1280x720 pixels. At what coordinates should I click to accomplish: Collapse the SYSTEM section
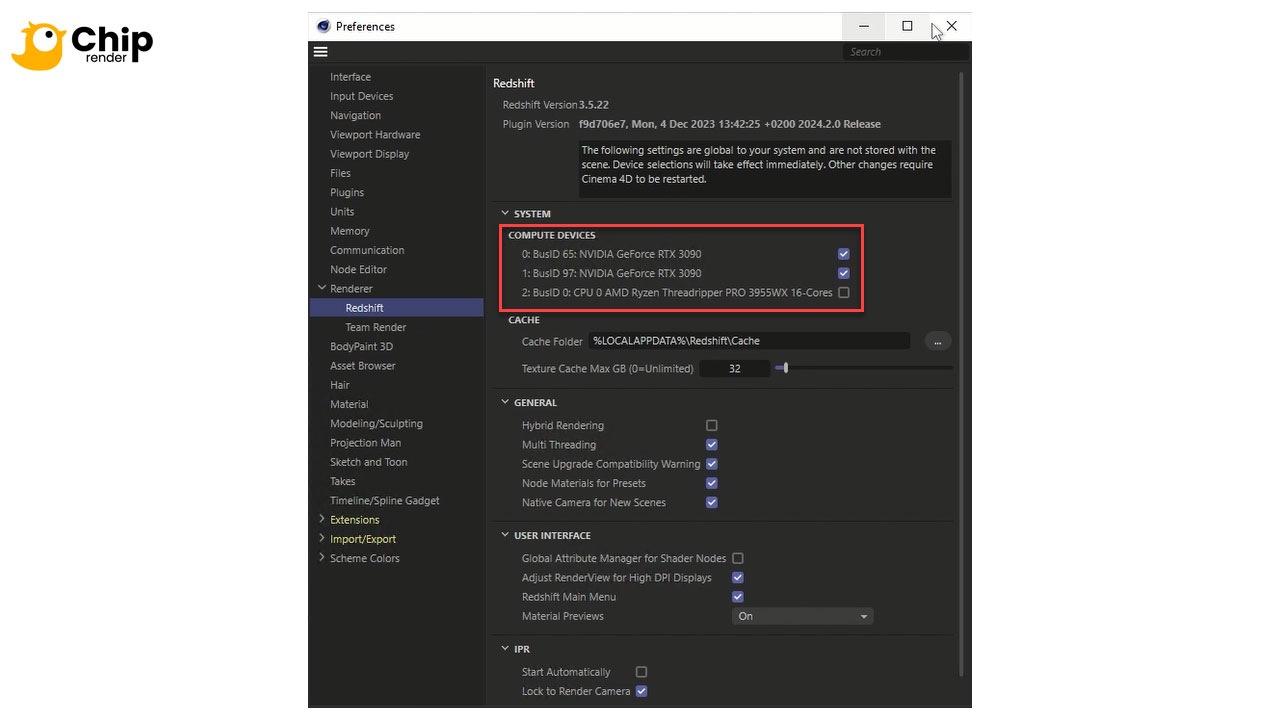505,213
